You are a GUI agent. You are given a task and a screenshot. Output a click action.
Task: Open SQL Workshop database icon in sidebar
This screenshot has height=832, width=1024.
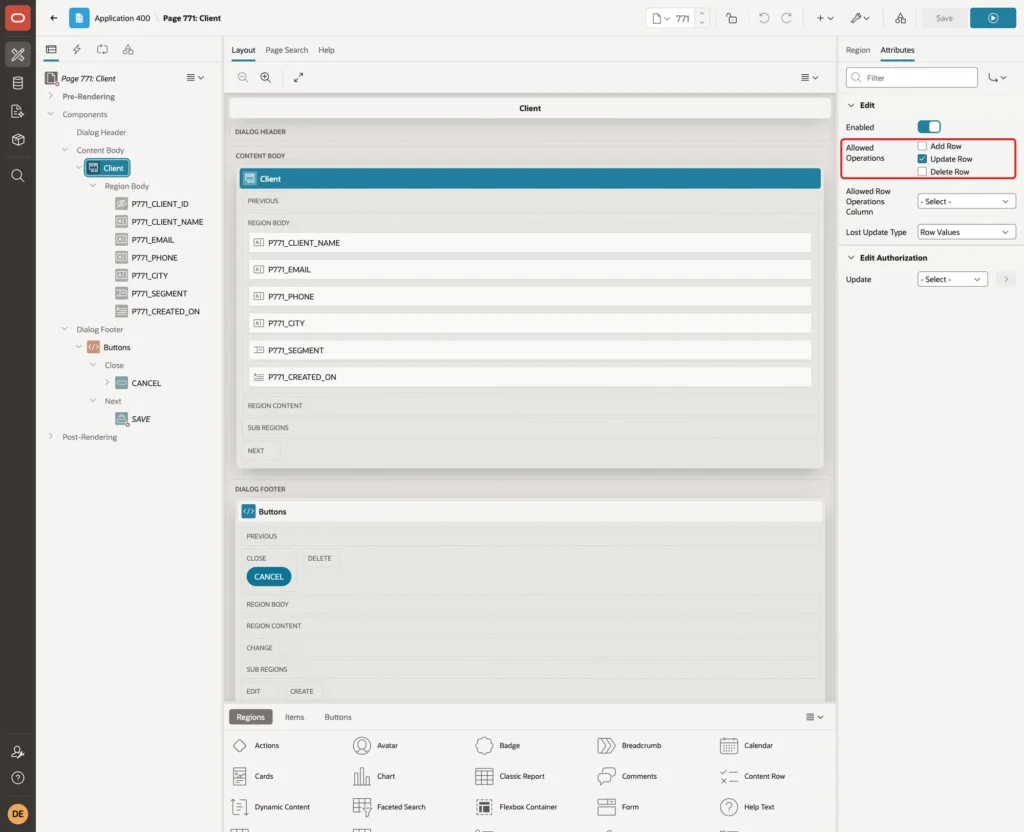pos(18,83)
